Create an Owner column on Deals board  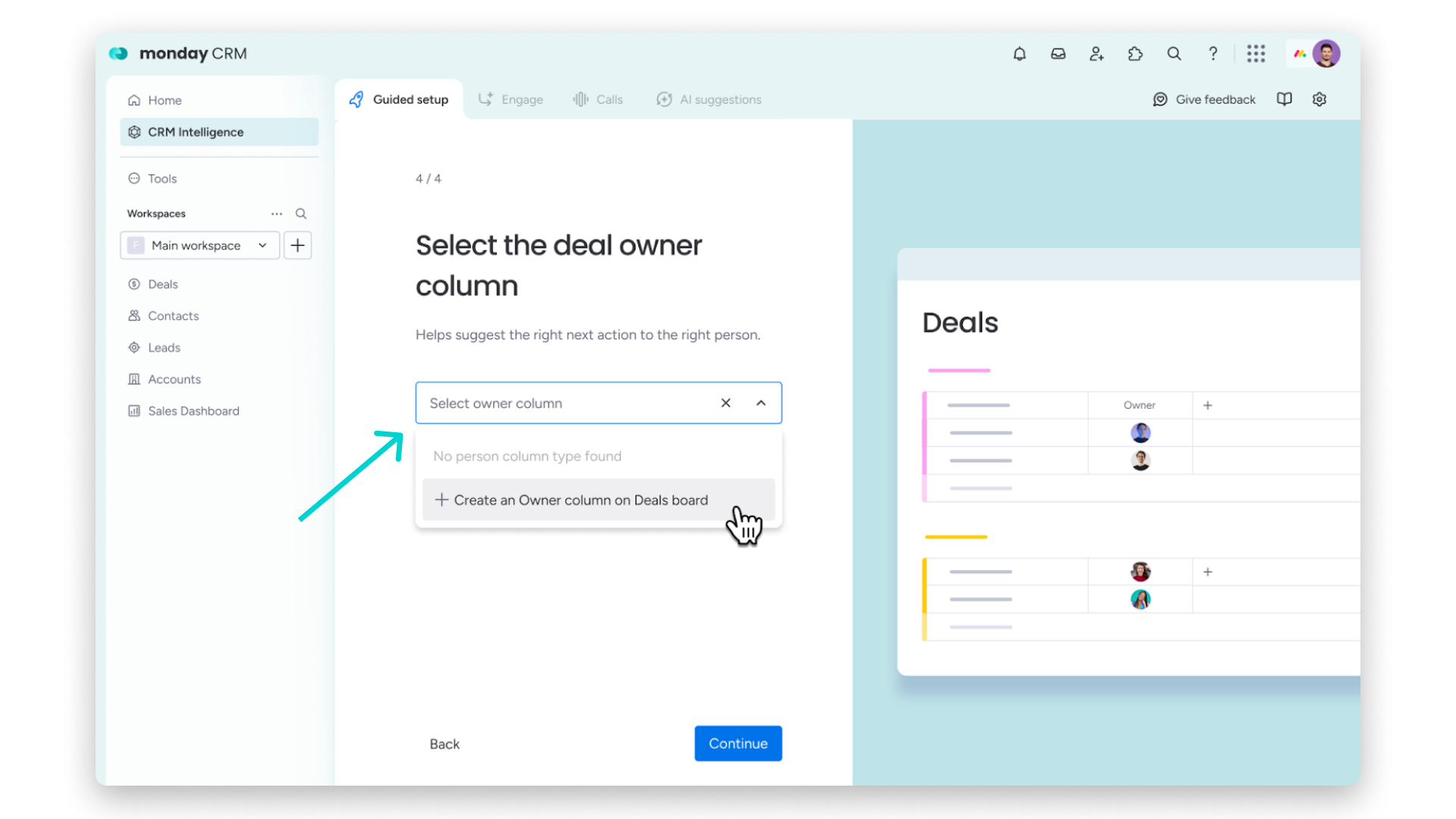tap(598, 500)
